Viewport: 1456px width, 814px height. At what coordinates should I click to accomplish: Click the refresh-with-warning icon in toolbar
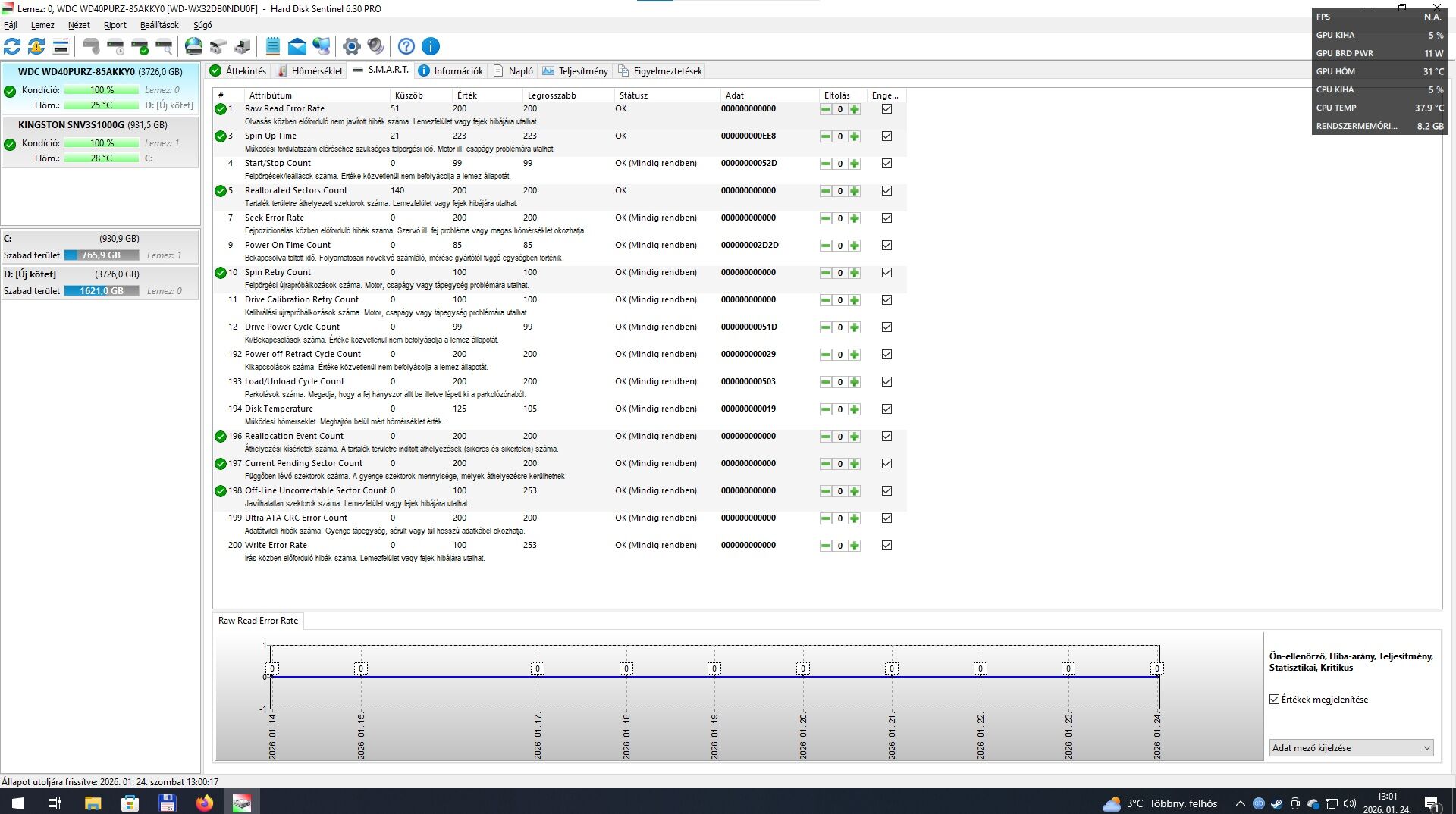point(36,46)
